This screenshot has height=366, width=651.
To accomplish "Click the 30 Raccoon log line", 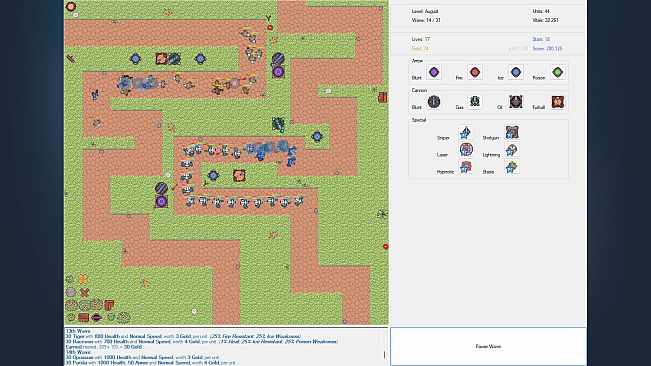I will click(202, 342).
